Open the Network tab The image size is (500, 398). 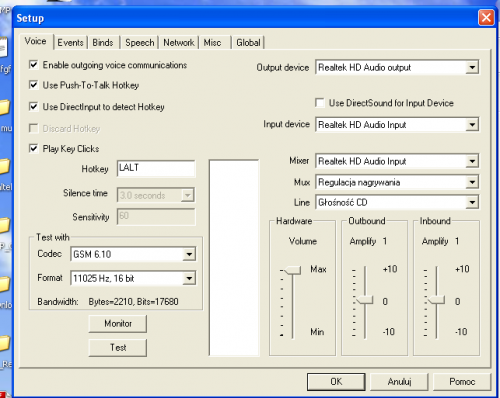coord(179,43)
